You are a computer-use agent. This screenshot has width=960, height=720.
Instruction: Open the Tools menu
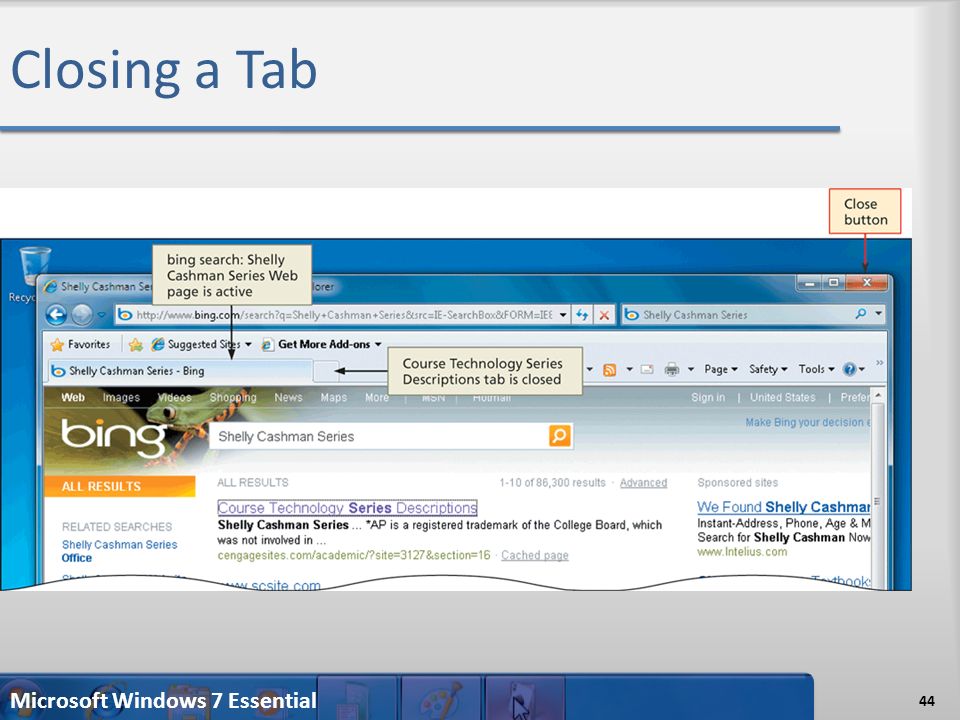(x=816, y=369)
